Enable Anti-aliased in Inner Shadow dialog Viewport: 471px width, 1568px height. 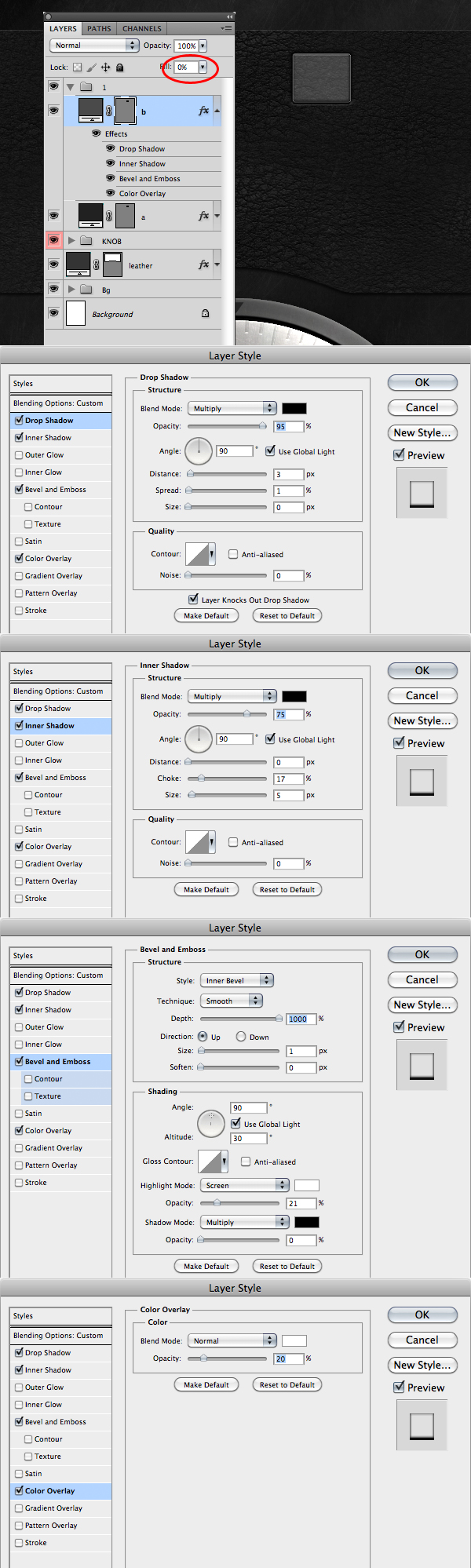(x=233, y=842)
